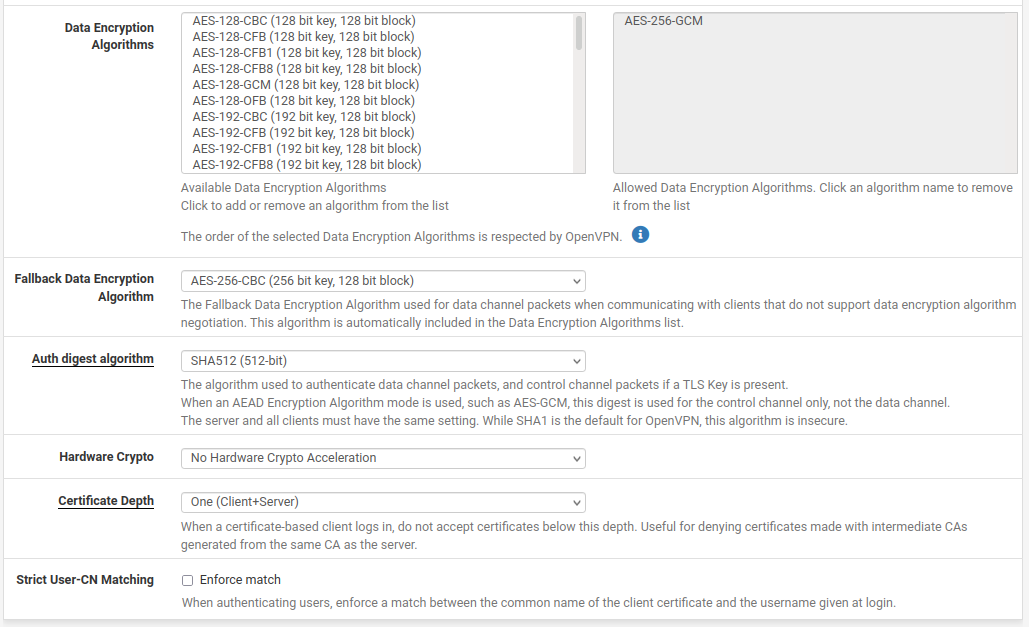Add AES-128-GCM to the allowed algorithms
Screen dimensions: 1029x627
pos(306,84)
